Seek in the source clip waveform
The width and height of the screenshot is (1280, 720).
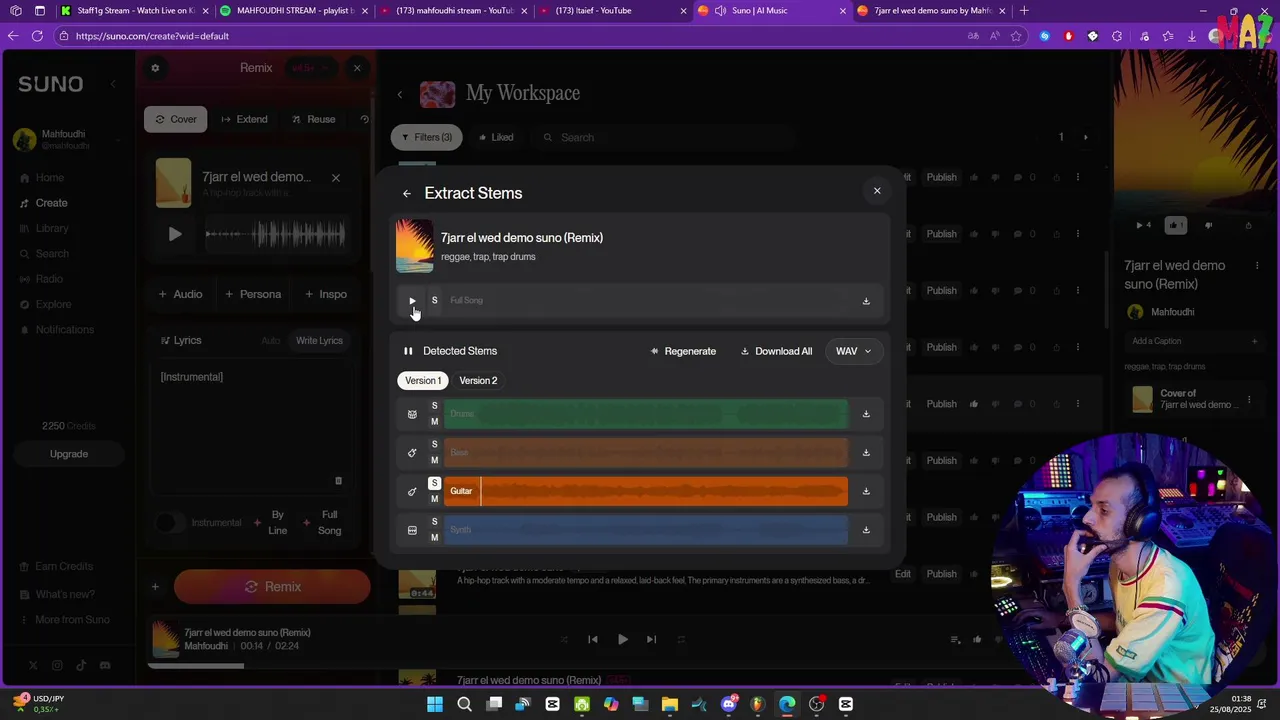[275, 235]
